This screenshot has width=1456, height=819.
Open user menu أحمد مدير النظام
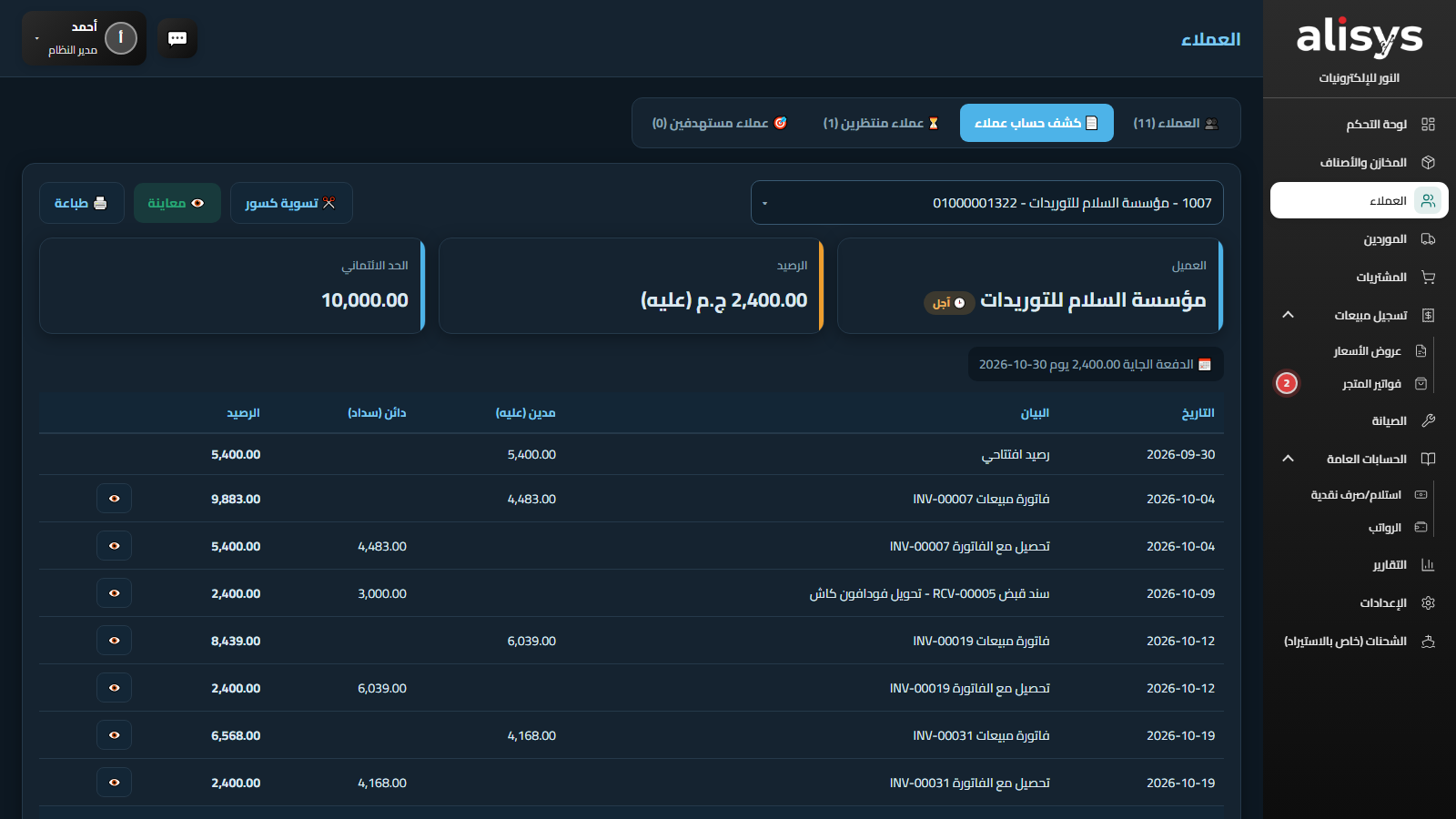click(x=84, y=38)
